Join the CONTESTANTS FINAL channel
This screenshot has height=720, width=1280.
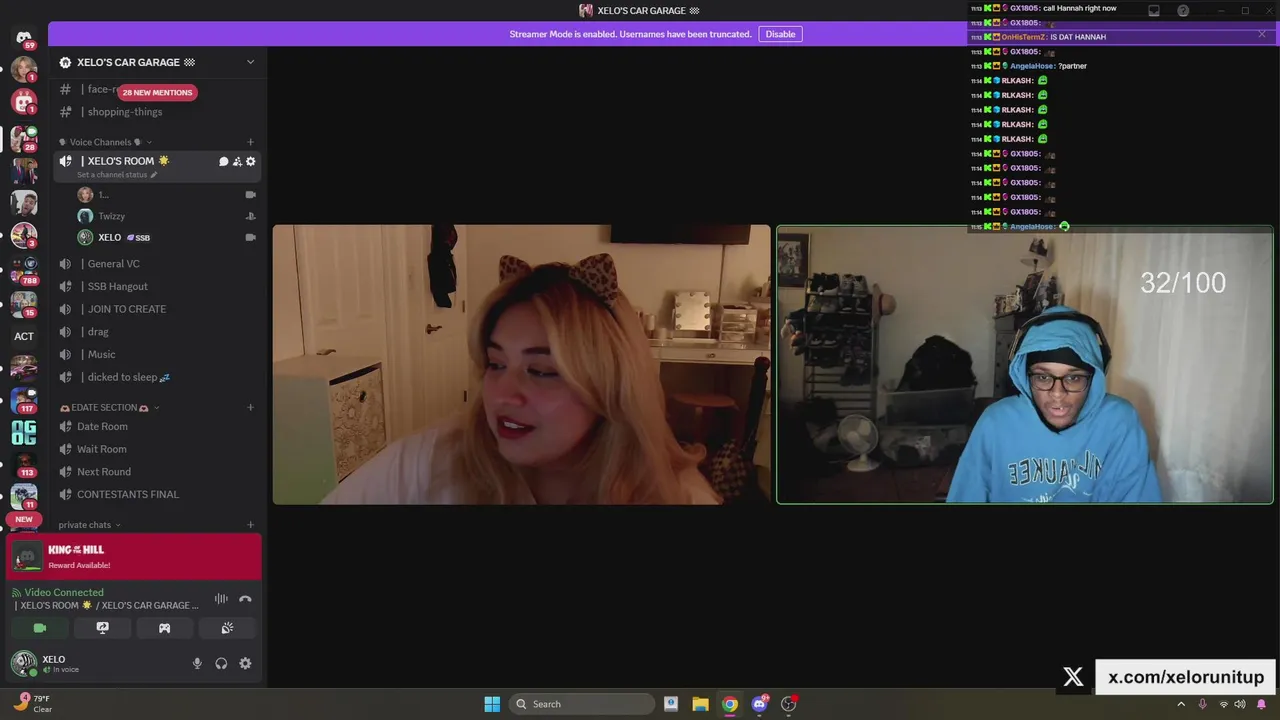pos(157,494)
